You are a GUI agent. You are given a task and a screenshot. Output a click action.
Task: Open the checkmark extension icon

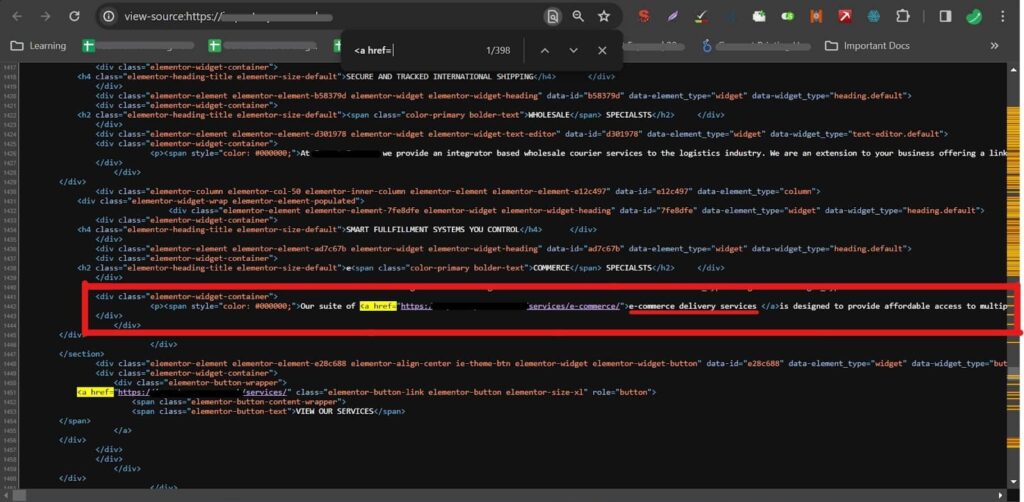pos(701,16)
